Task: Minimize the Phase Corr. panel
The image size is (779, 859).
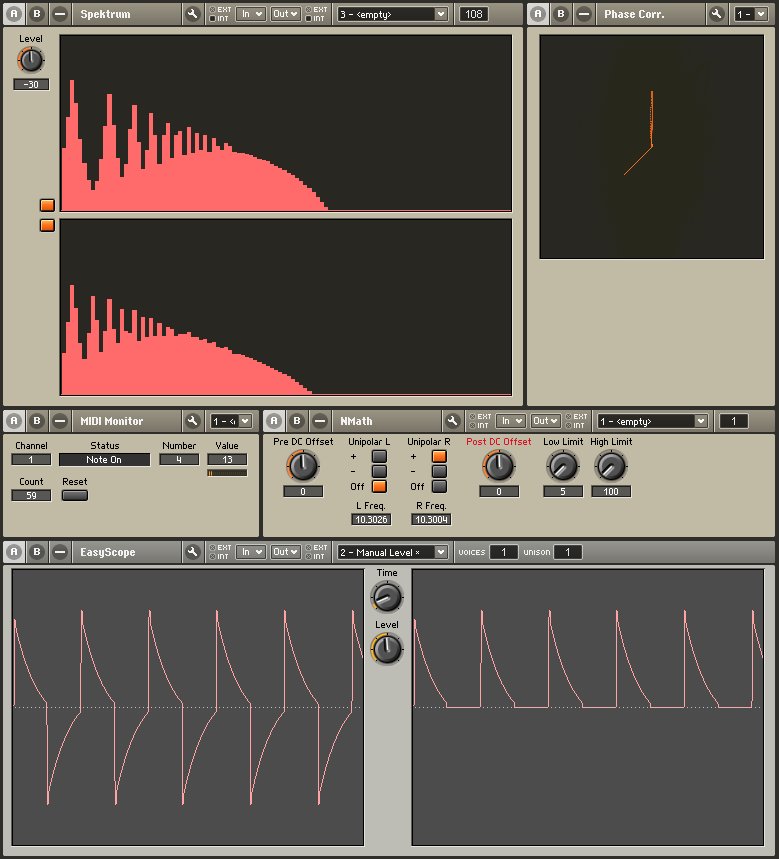Action: [583, 14]
